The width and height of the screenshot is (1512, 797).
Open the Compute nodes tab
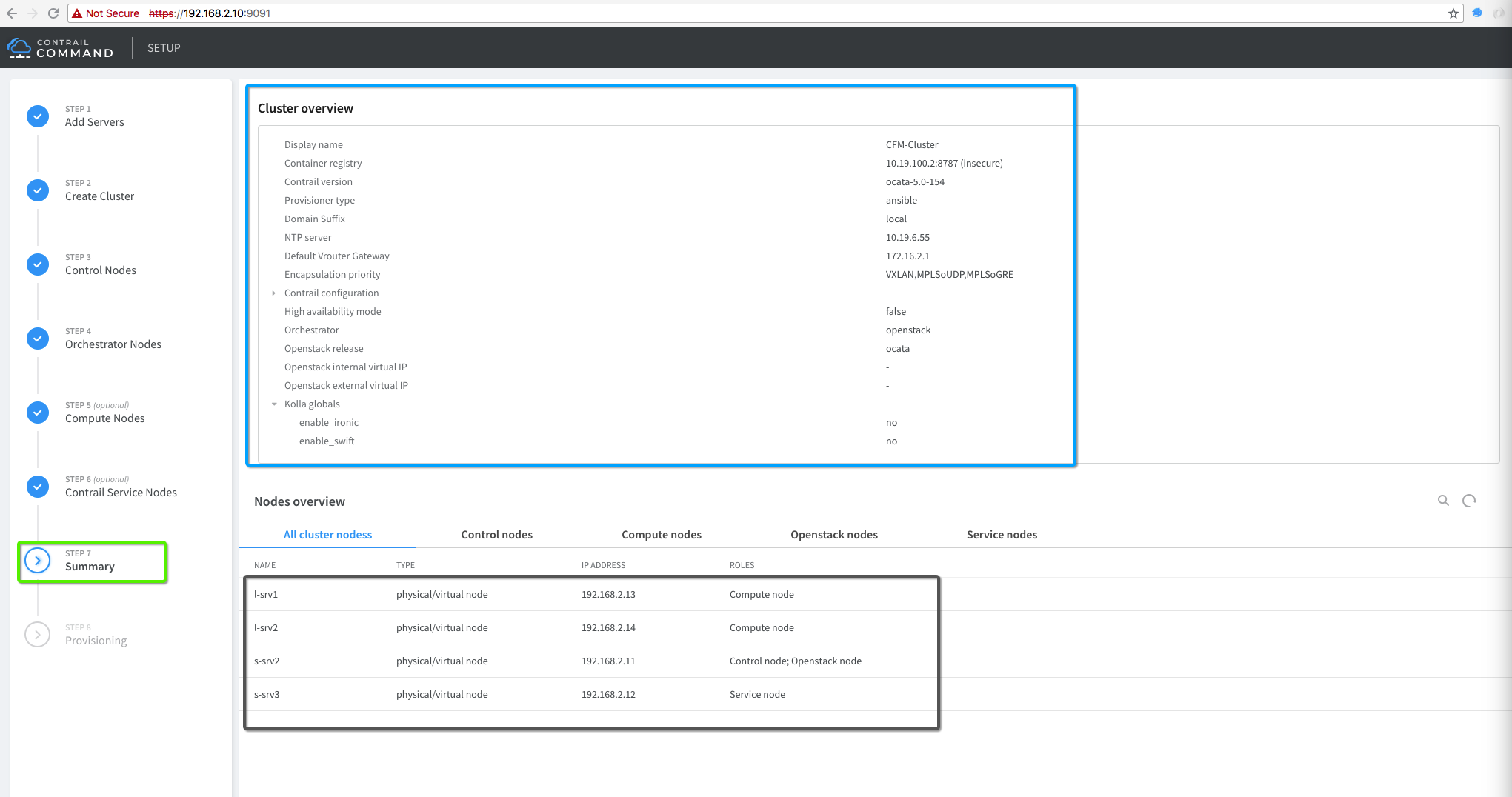[x=661, y=535]
